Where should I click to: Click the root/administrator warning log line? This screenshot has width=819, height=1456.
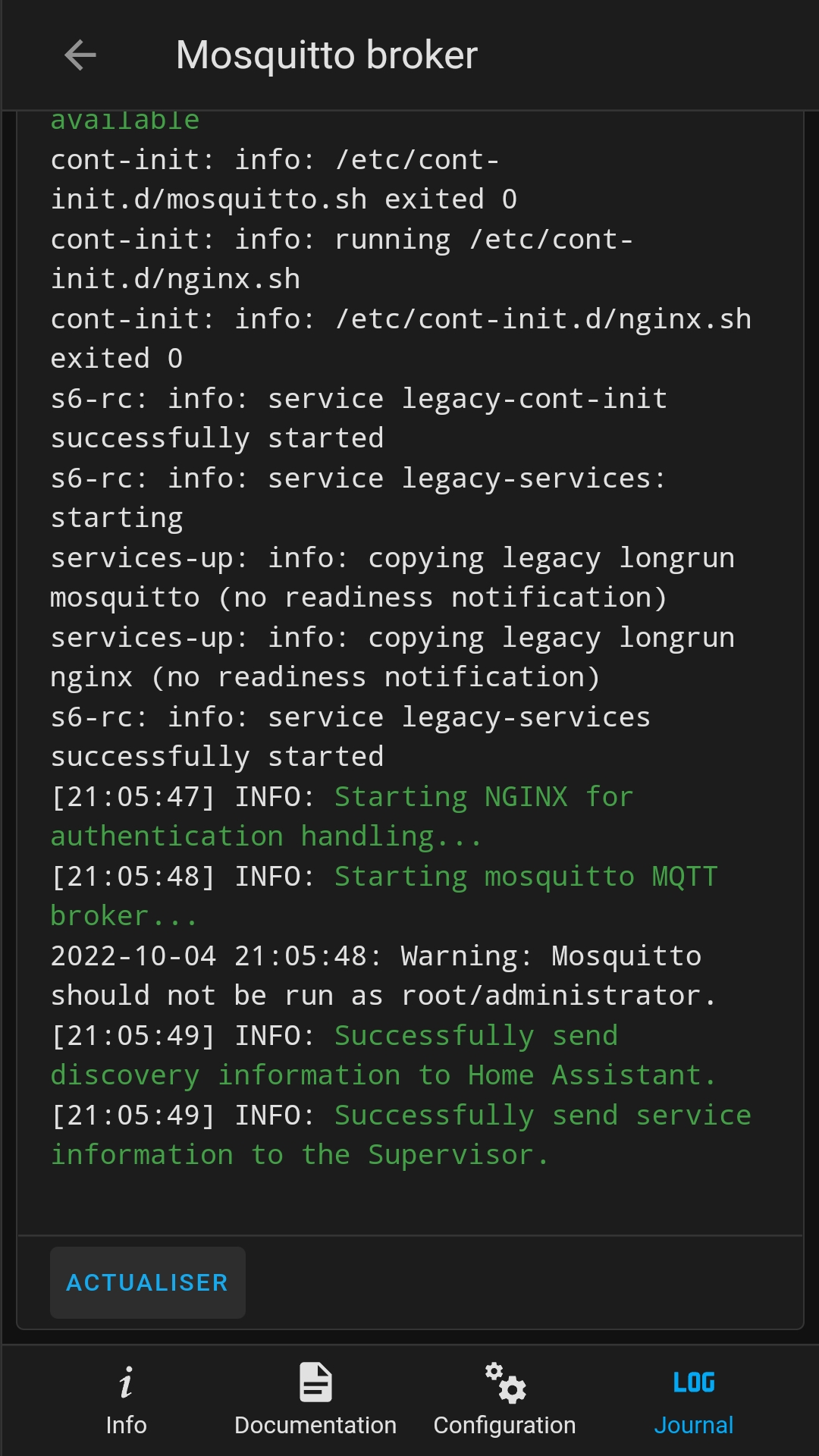click(384, 976)
